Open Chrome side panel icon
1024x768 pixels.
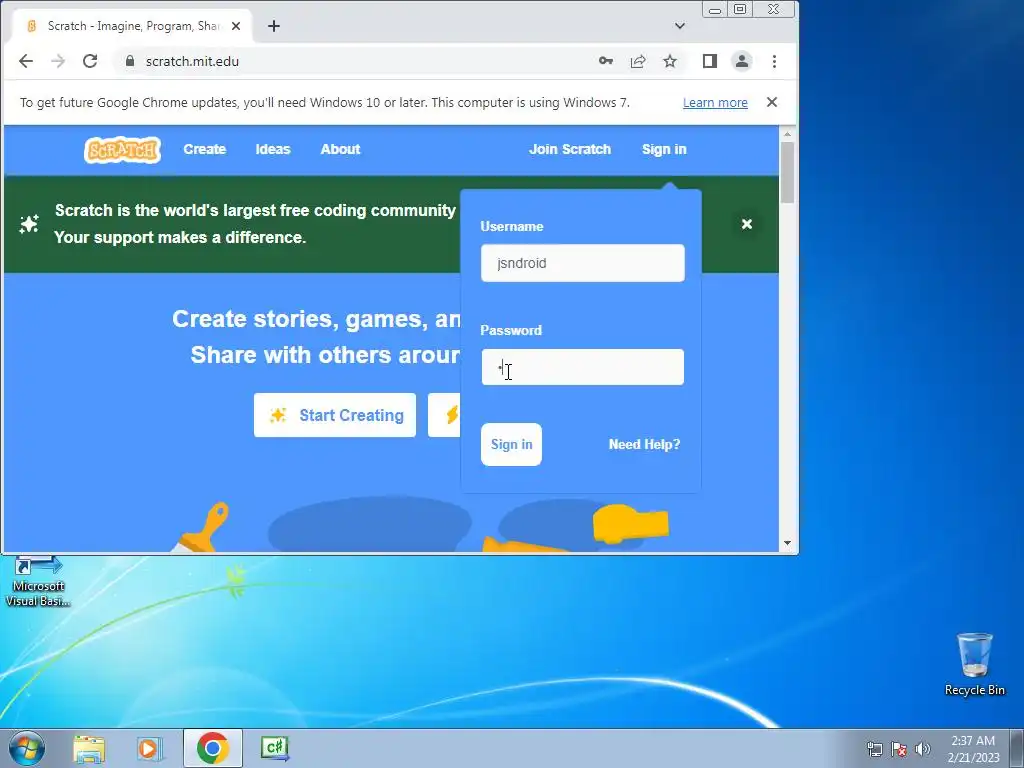tap(710, 61)
